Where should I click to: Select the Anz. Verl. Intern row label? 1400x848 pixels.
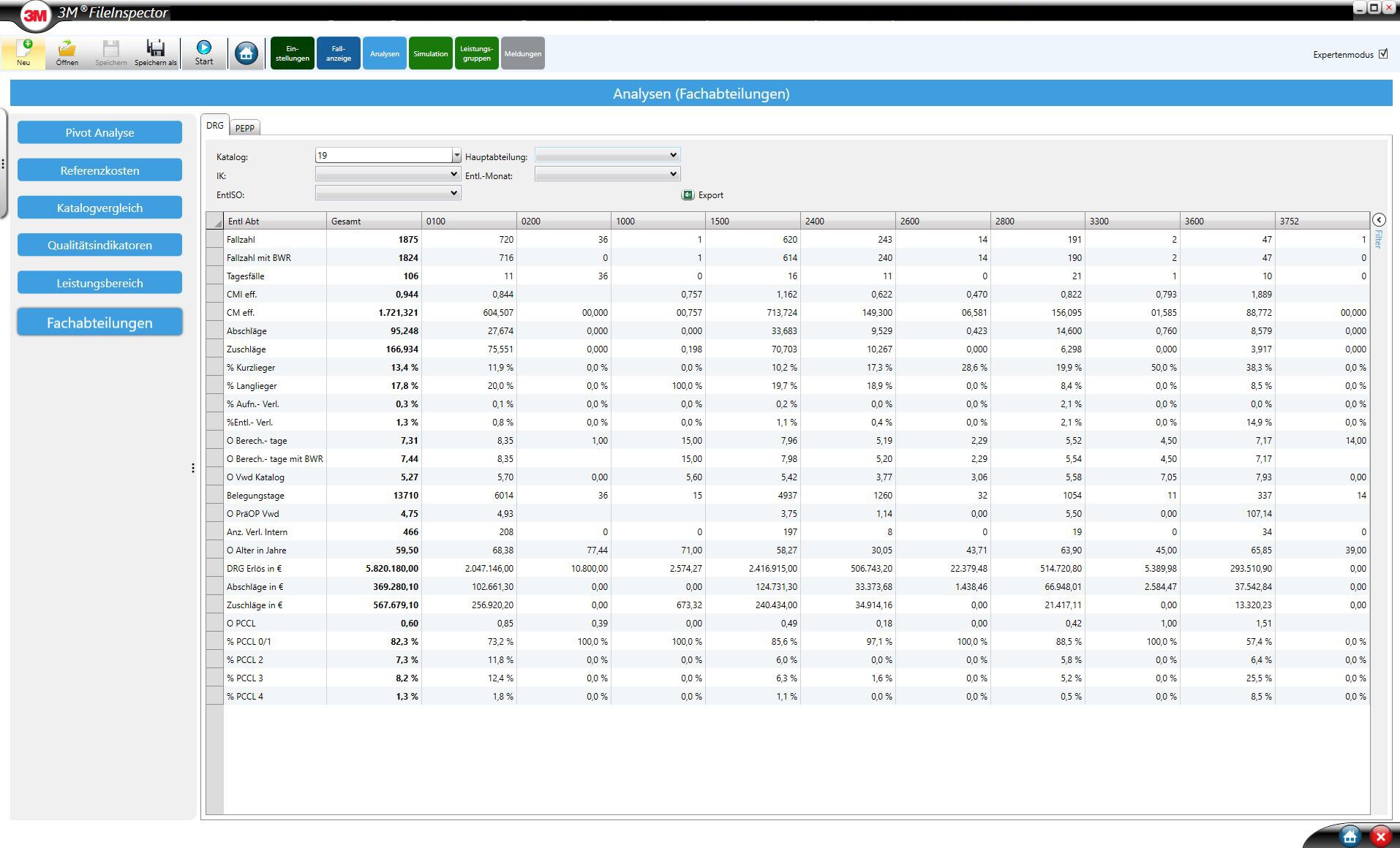pyautogui.click(x=257, y=531)
